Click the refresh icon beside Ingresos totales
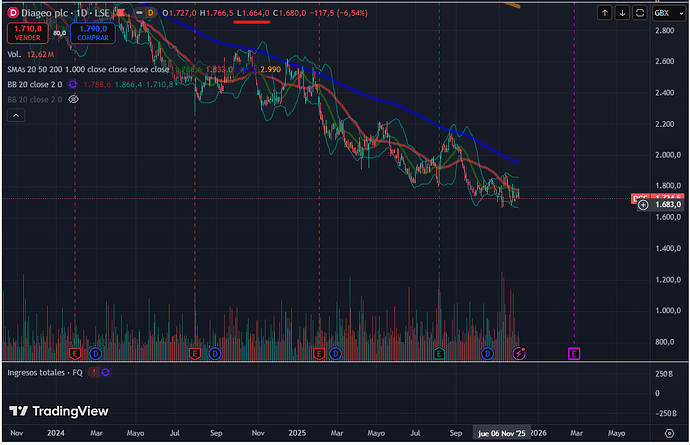Screen dimensions: 690x445 pos(105,372)
